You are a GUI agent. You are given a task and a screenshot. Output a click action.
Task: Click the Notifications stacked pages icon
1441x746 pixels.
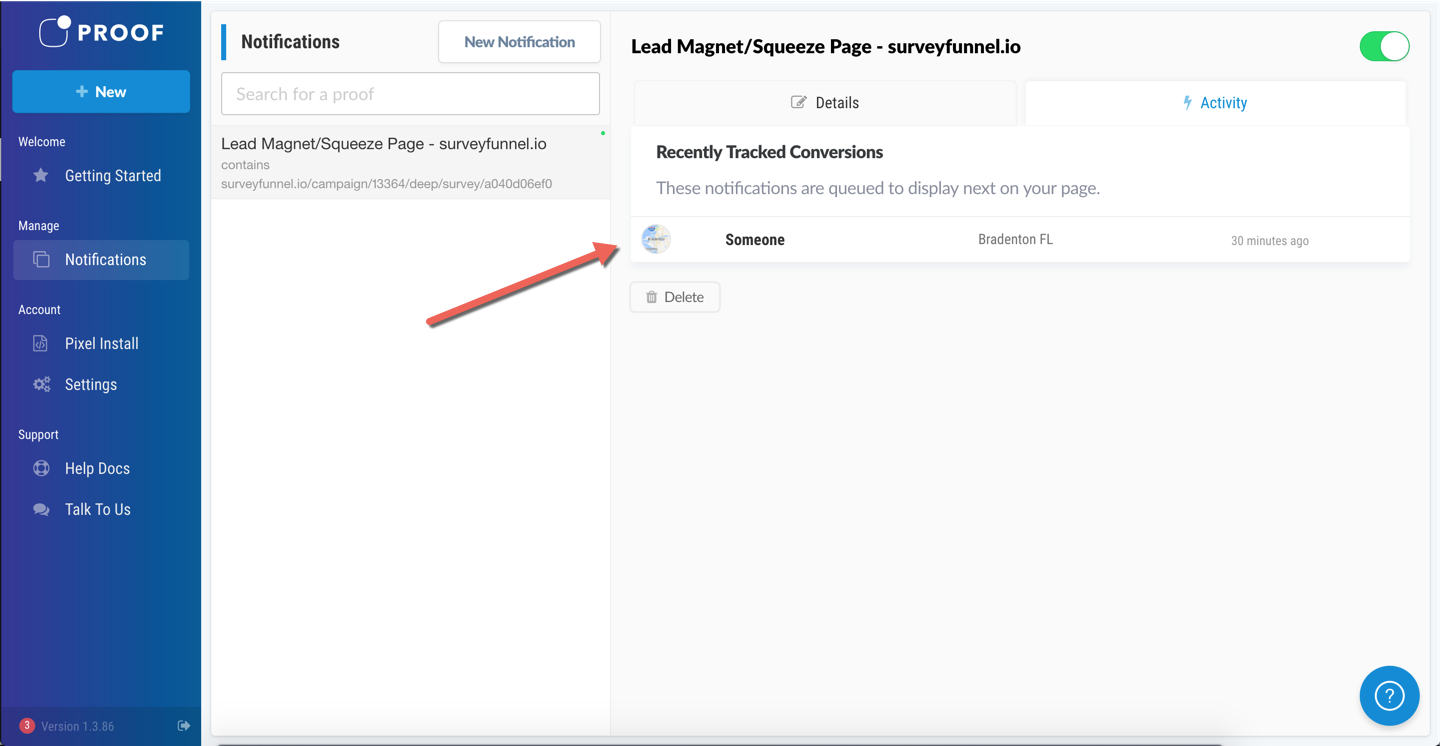tap(41, 260)
